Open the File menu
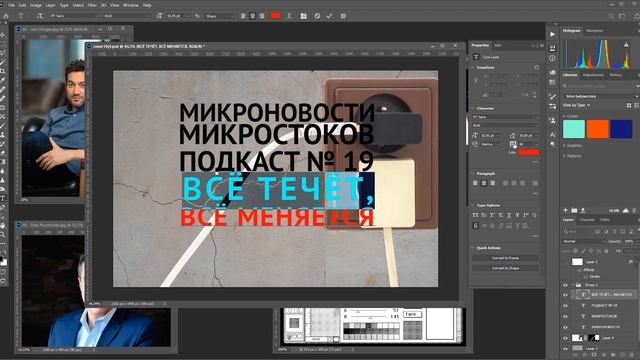This screenshot has height=360, width=640. tap(11, 5)
